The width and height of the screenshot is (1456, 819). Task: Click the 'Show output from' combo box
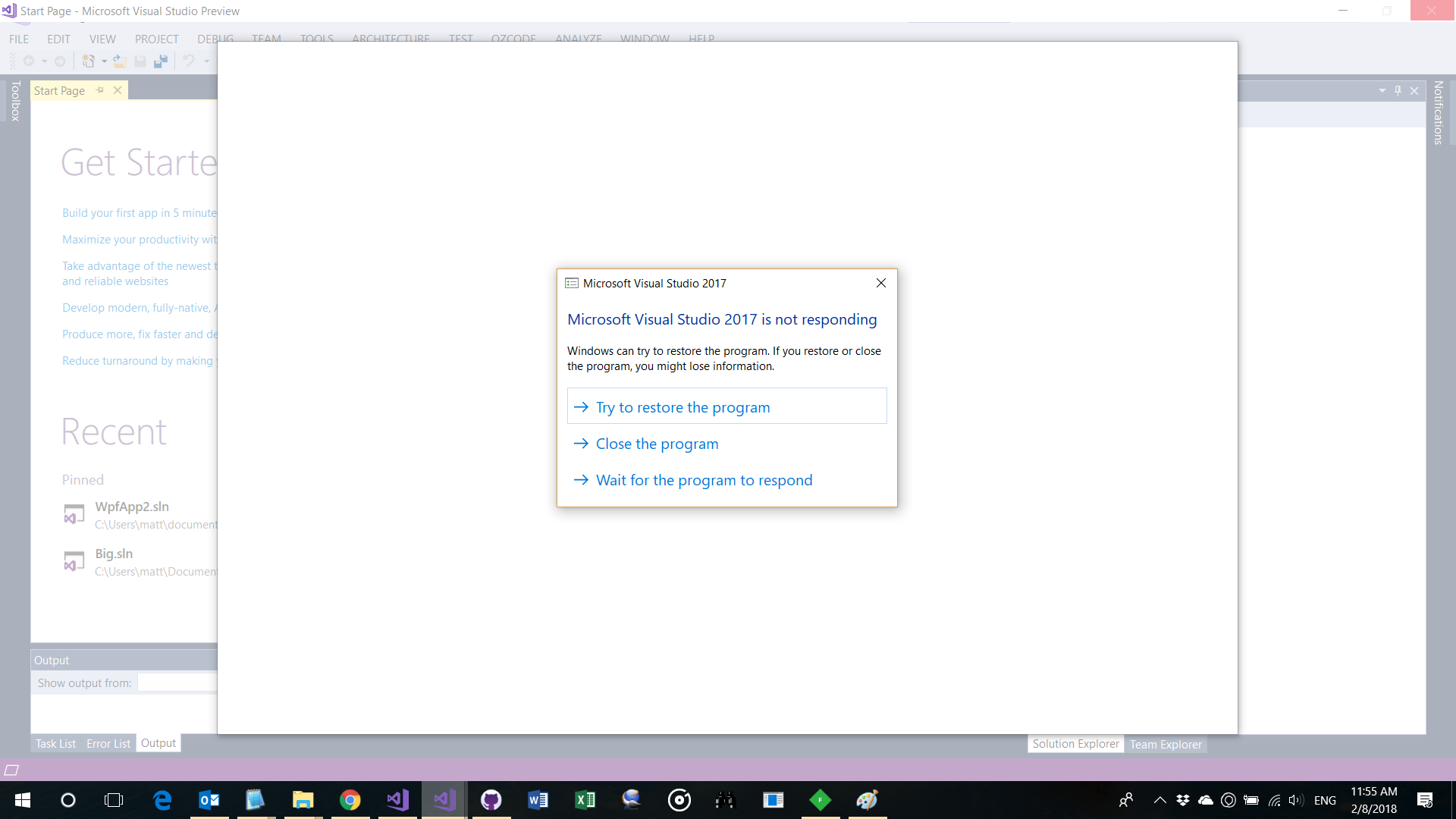click(177, 683)
